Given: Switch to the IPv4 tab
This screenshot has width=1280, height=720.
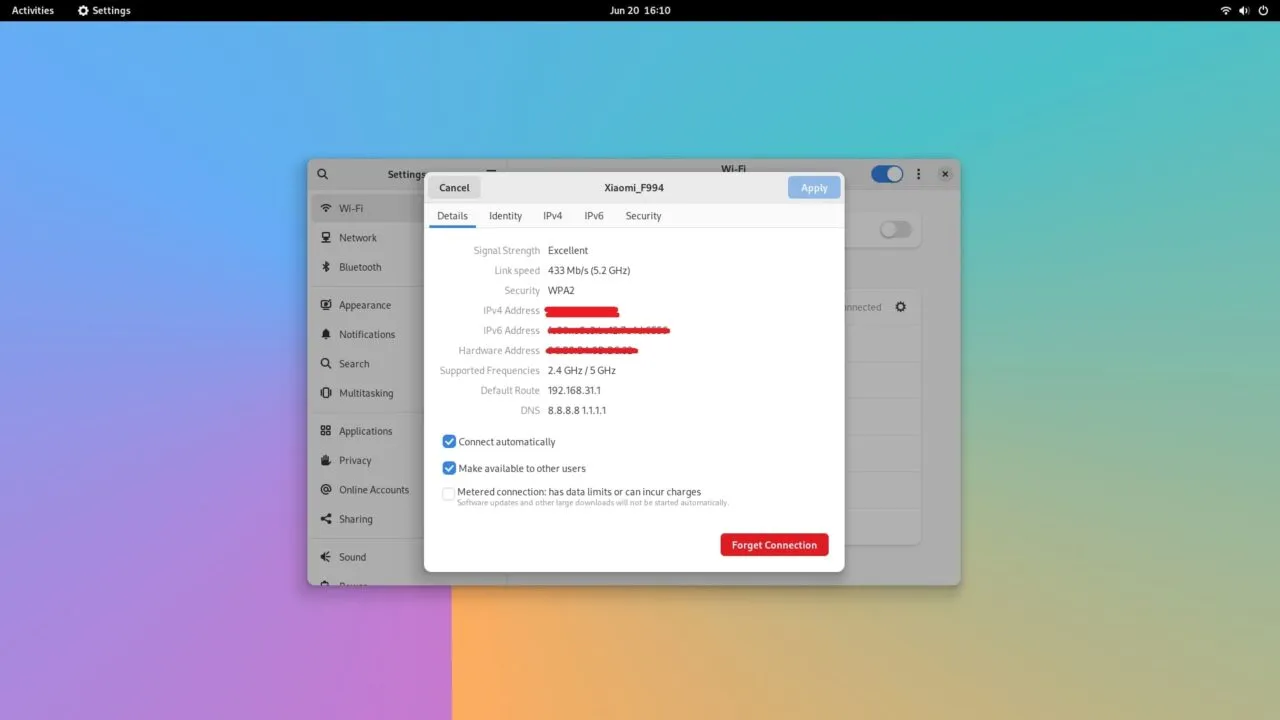Looking at the screenshot, I should (x=552, y=216).
